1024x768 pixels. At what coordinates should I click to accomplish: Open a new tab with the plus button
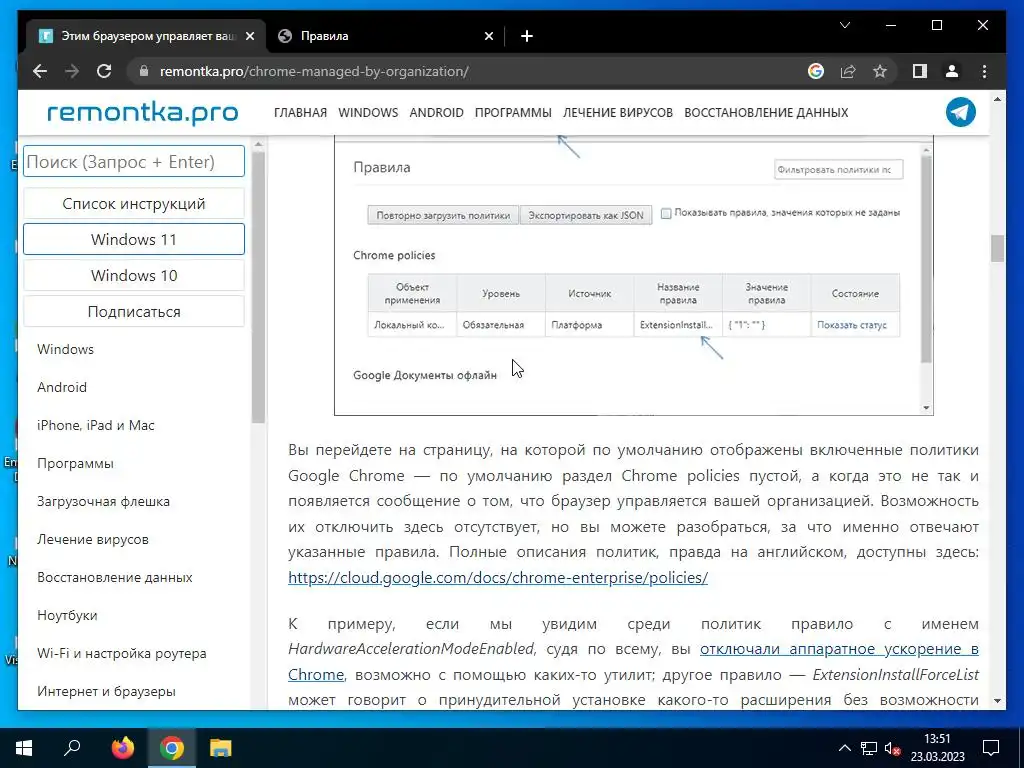[527, 36]
